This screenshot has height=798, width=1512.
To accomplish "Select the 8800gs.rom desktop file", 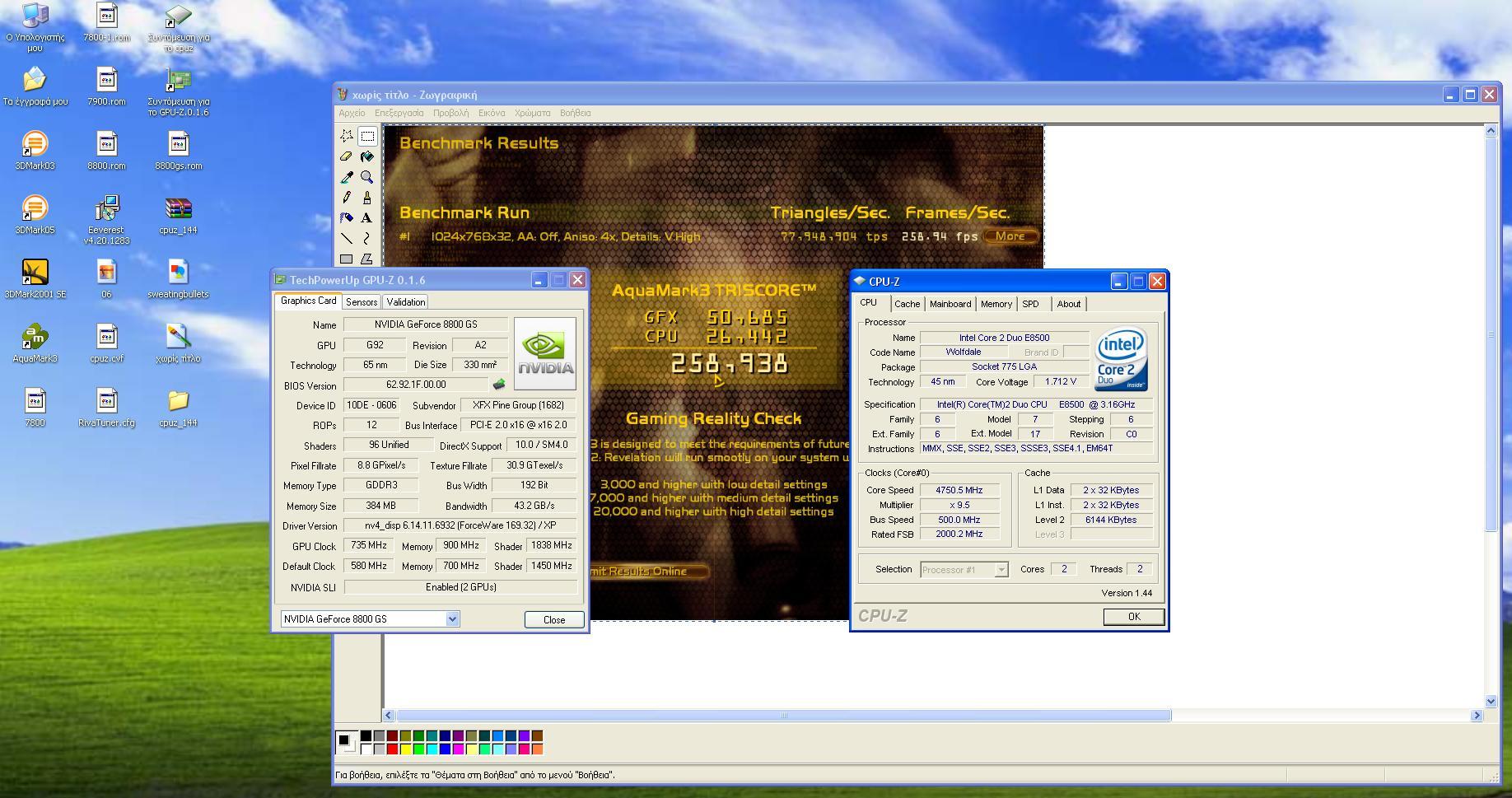I will [x=178, y=151].
